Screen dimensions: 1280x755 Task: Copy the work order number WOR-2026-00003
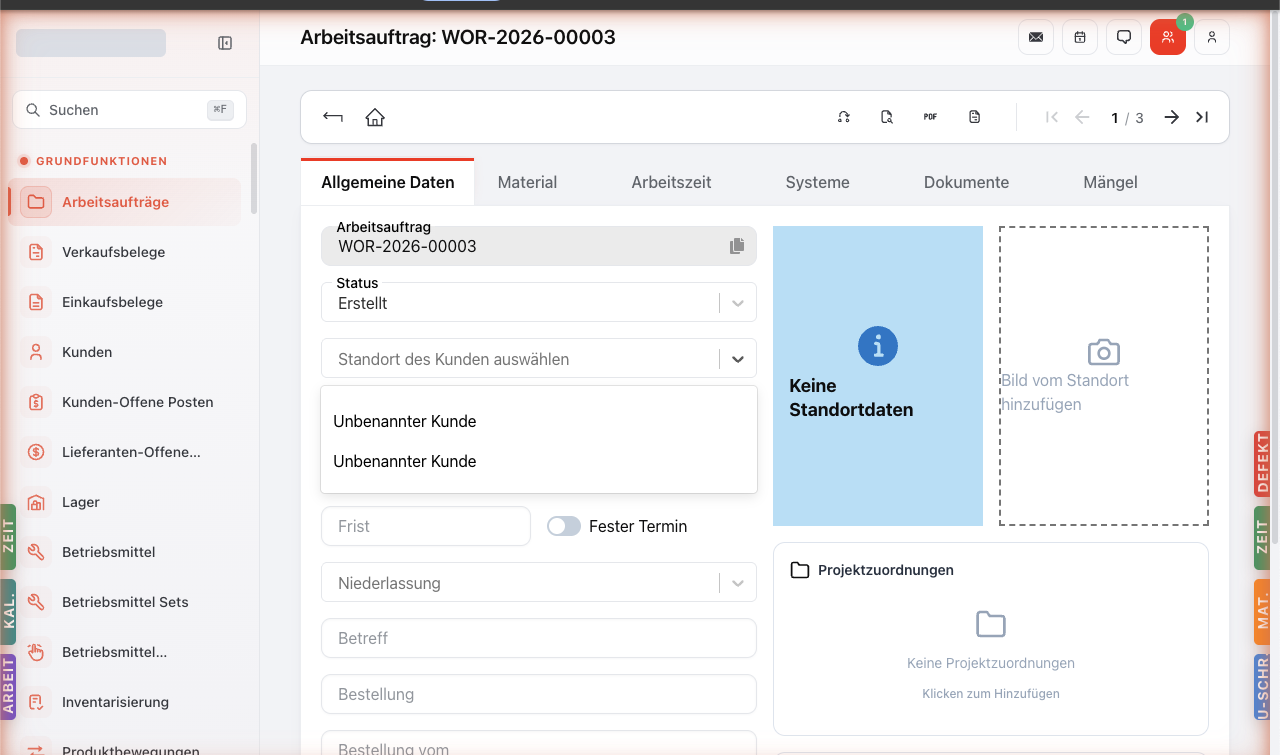[x=737, y=246]
